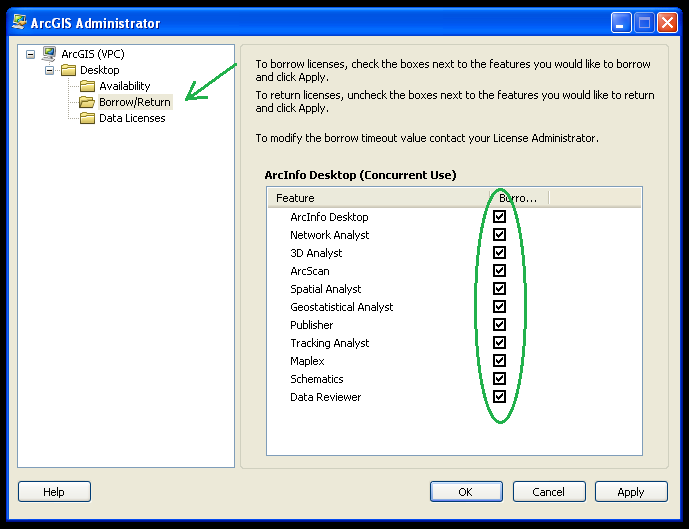The width and height of the screenshot is (689, 529).
Task: Collapse the ArcGIS (VPC) tree node
Action: click(x=30, y=54)
